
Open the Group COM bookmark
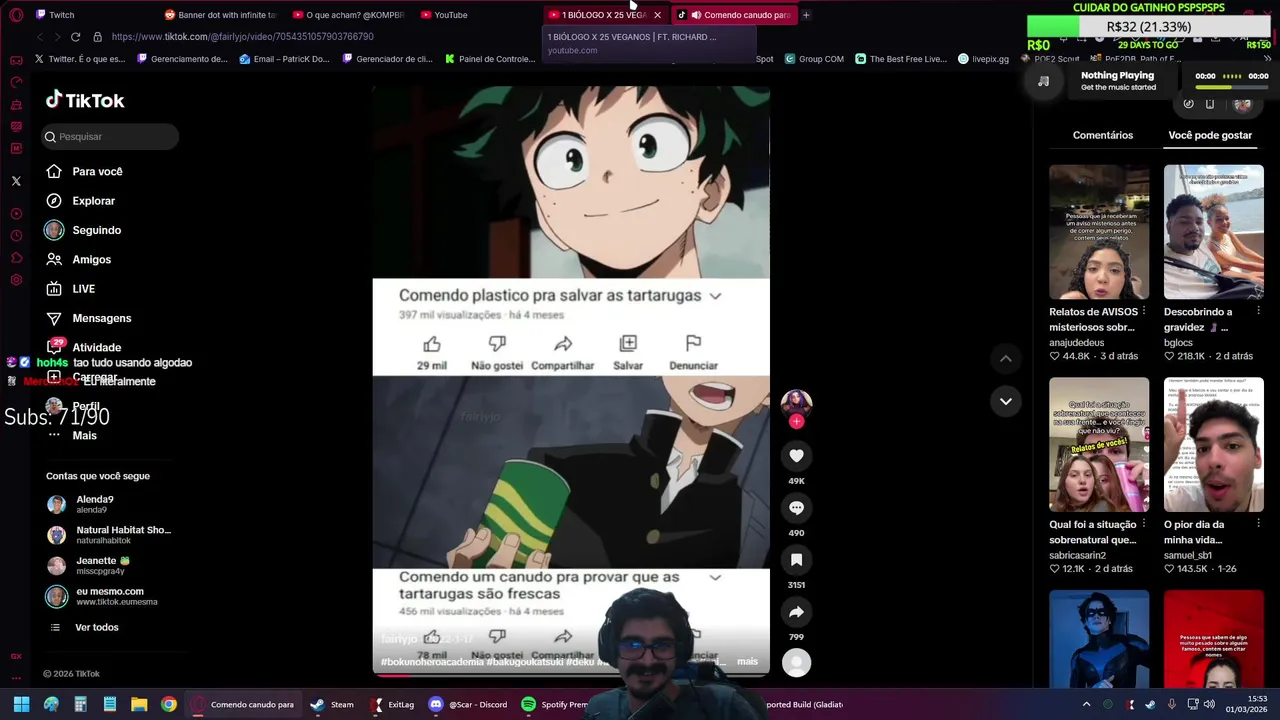tap(814, 59)
